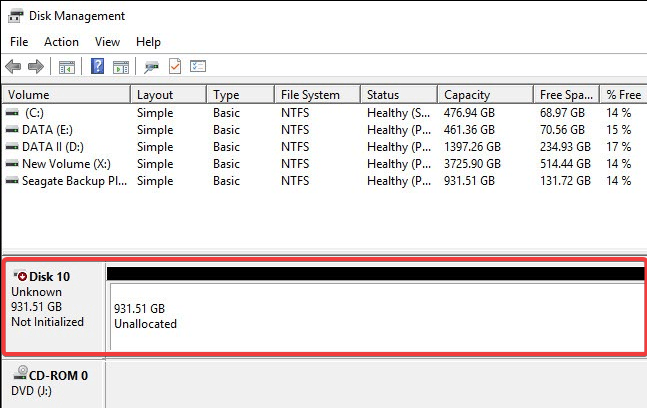The image size is (647, 408).
Task: Open the Action menu
Action: pyautogui.click(x=61, y=42)
